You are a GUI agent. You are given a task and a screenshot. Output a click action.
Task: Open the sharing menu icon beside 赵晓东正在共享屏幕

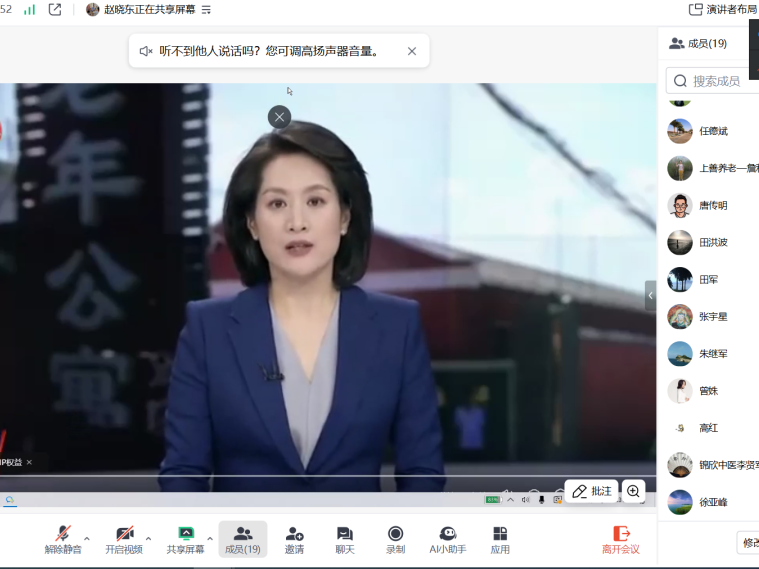[206, 10]
